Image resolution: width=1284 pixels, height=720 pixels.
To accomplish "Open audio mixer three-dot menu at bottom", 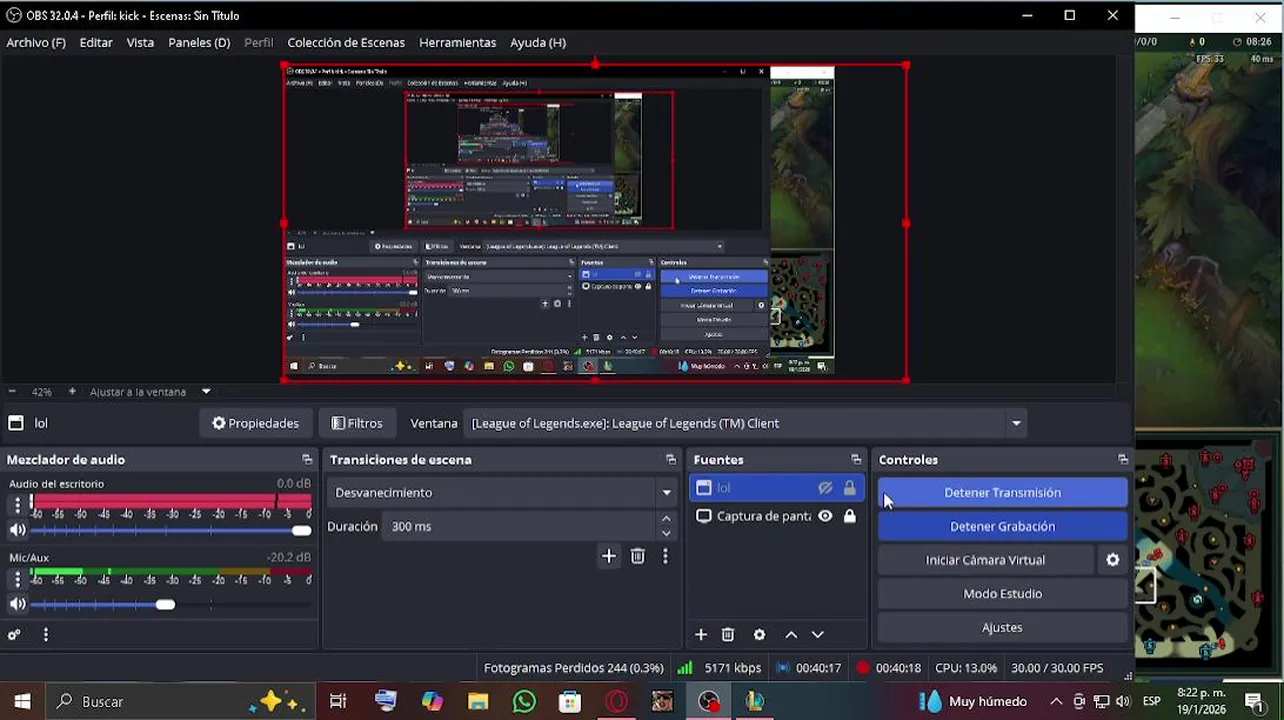I will [x=45, y=635].
